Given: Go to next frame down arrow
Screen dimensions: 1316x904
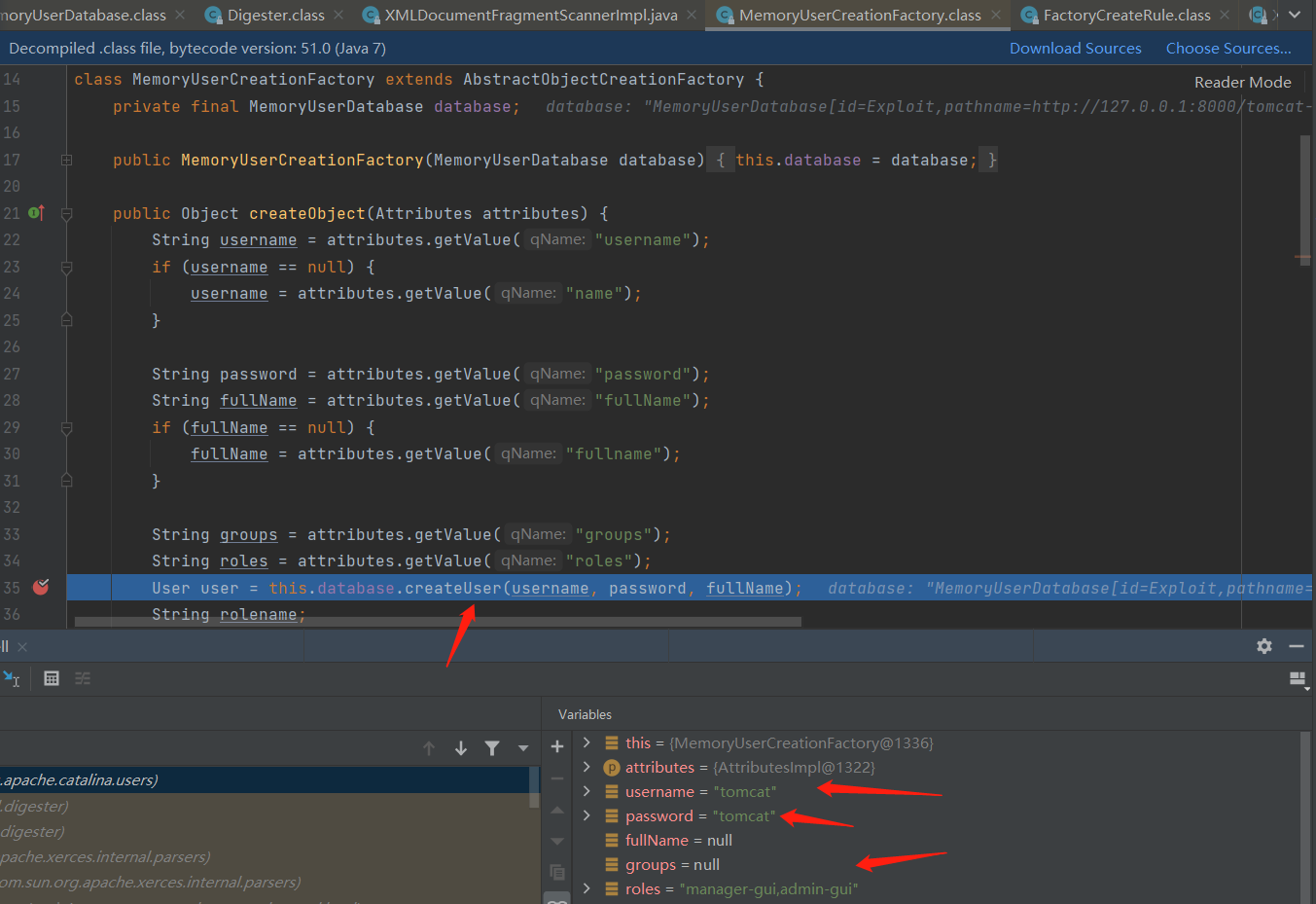Looking at the screenshot, I should point(461,748).
